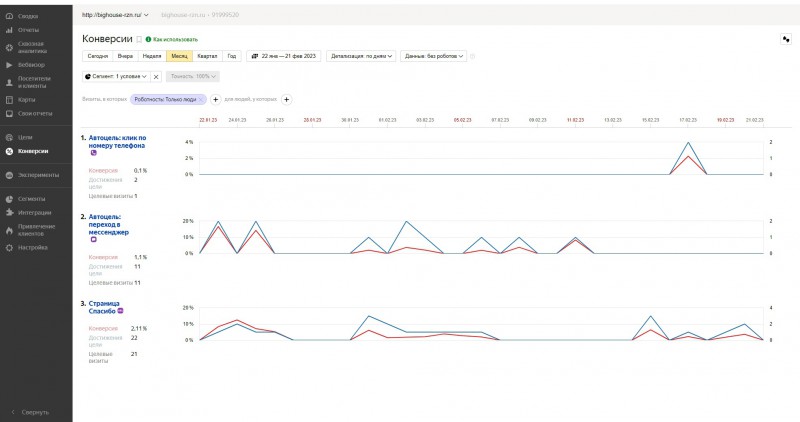
Task: Open goal Автоцель: переход в мессенджер
Action: click(x=109, y=225)
